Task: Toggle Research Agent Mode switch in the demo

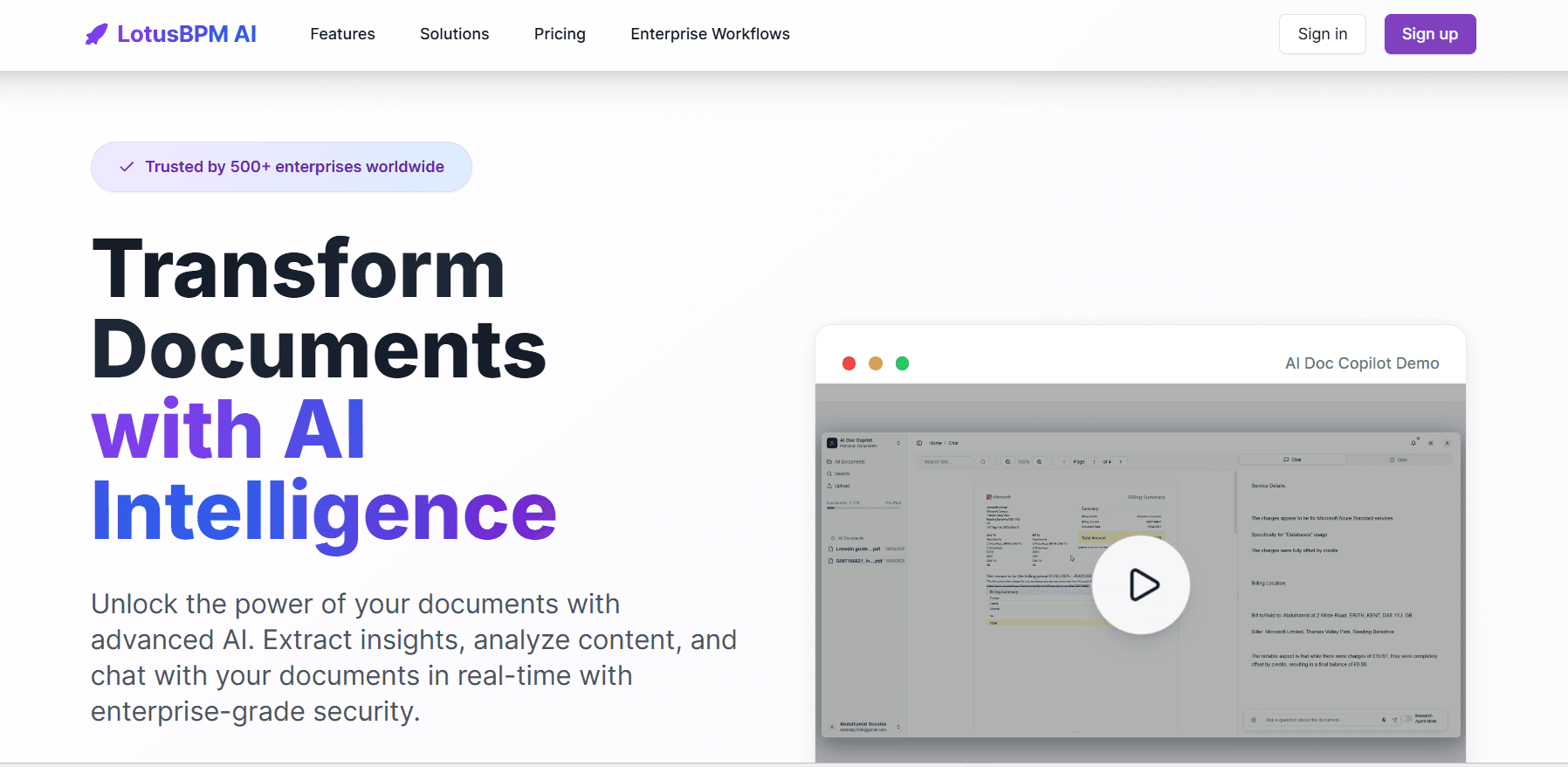Action: coord(1406,720)
